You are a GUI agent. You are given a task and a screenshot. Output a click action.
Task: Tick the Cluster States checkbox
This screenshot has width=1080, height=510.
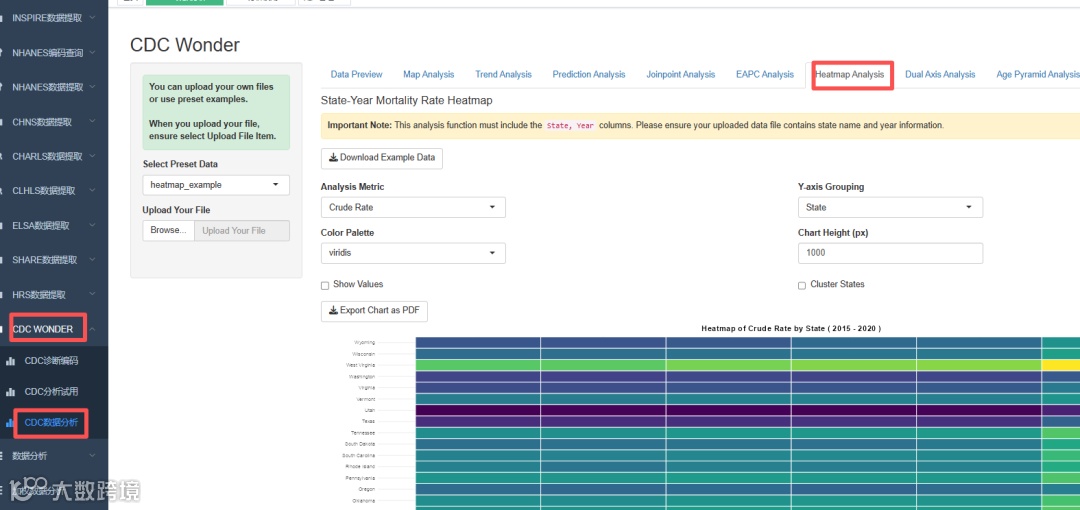(802, 285)
